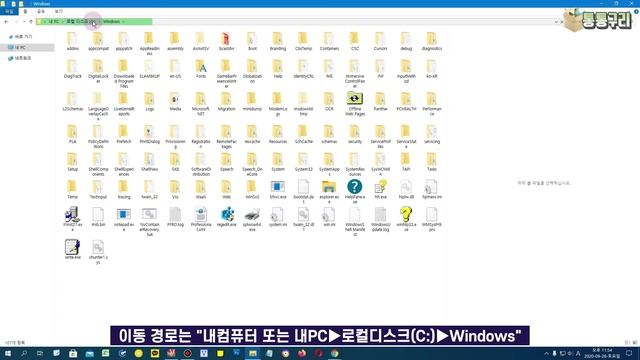Select the PFRO.log file
This screenshot has height=360, width=640.
(x=175, y=217)
